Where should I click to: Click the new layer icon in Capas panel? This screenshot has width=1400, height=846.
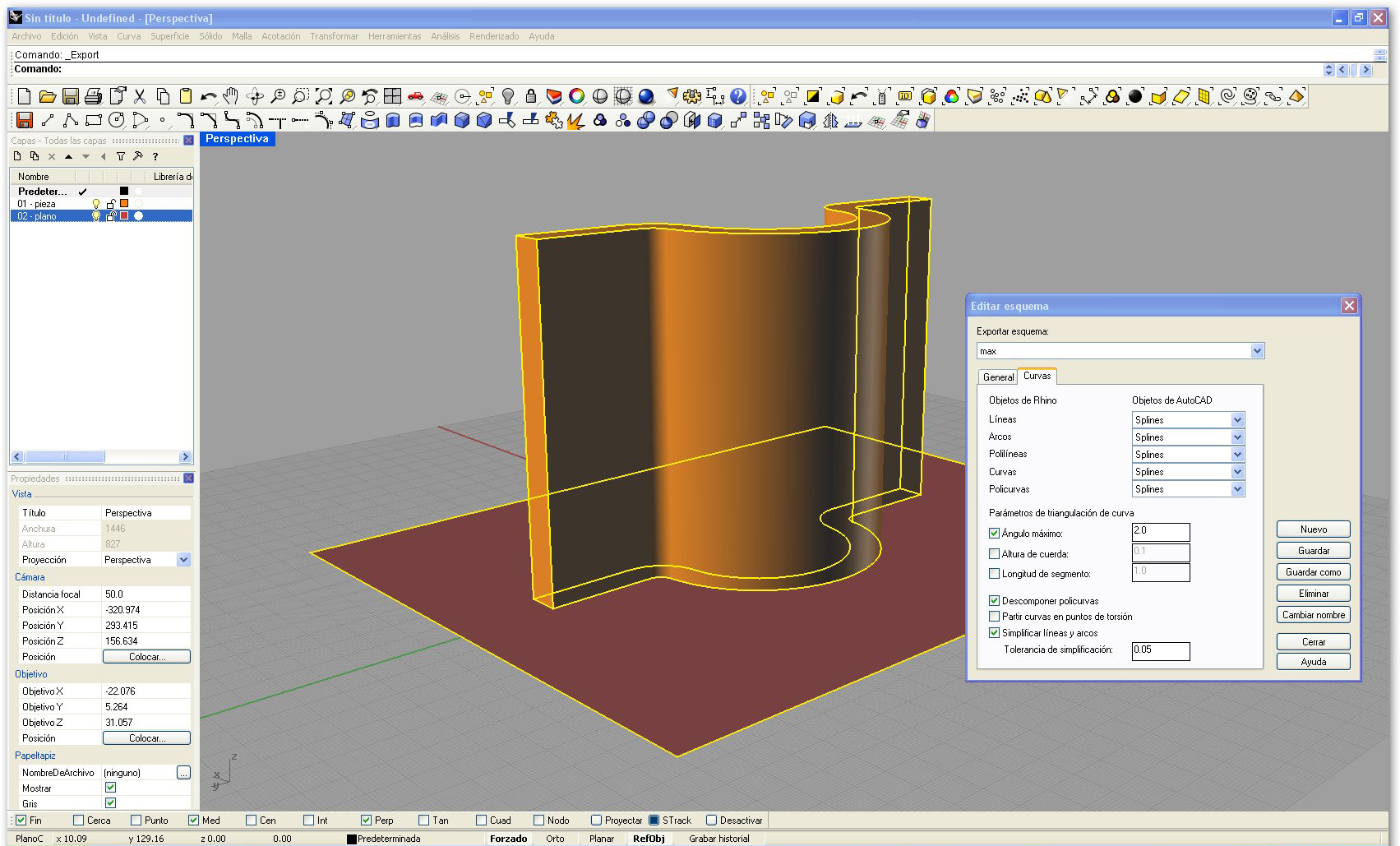[17, 156]
